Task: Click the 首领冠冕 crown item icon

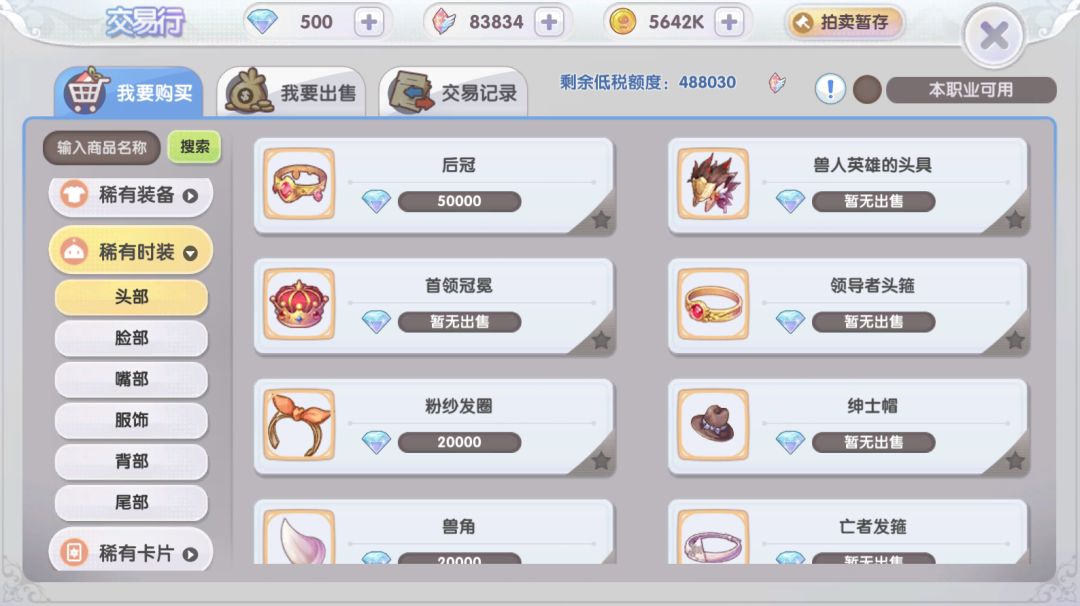Action: click(x=299, y=304)
